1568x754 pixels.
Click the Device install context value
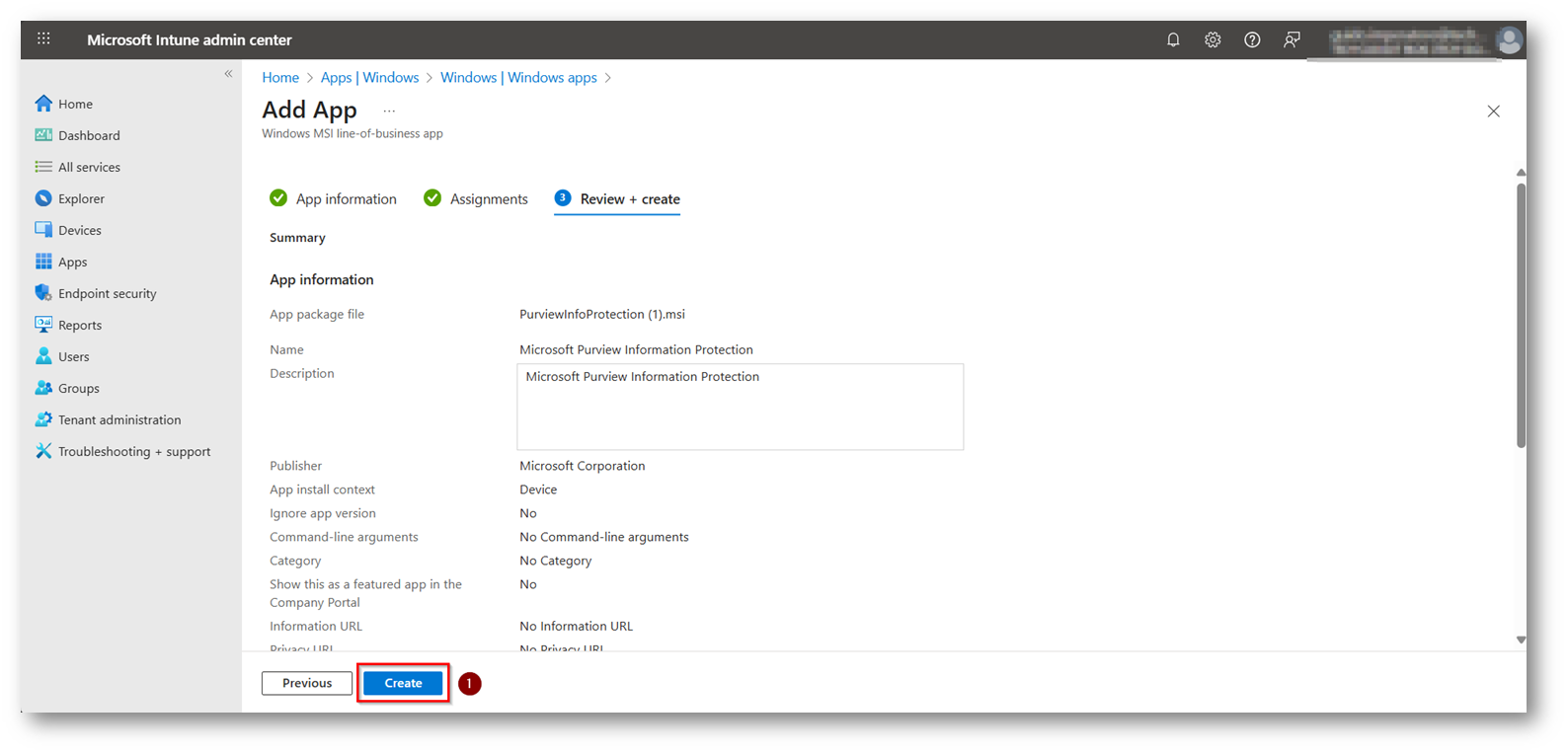[x=538, y=490]
